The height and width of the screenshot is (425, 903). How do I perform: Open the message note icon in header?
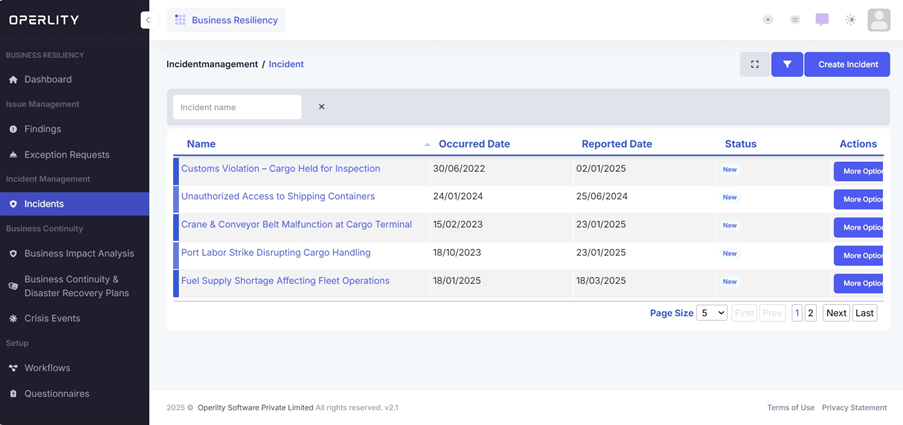pyautogui.click(x=795, y=20)
